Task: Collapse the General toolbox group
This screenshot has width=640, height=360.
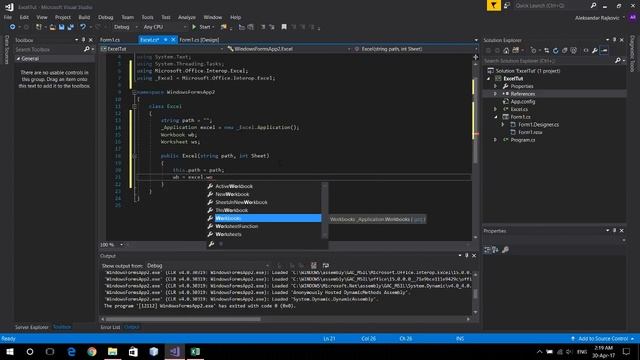Action: [x=18, y=59]
